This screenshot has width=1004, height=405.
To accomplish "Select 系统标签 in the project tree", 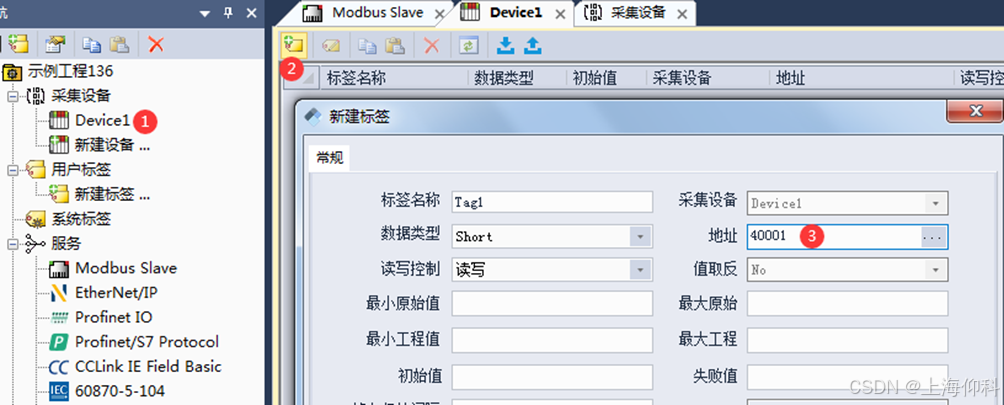I will [x=81, y=219].
